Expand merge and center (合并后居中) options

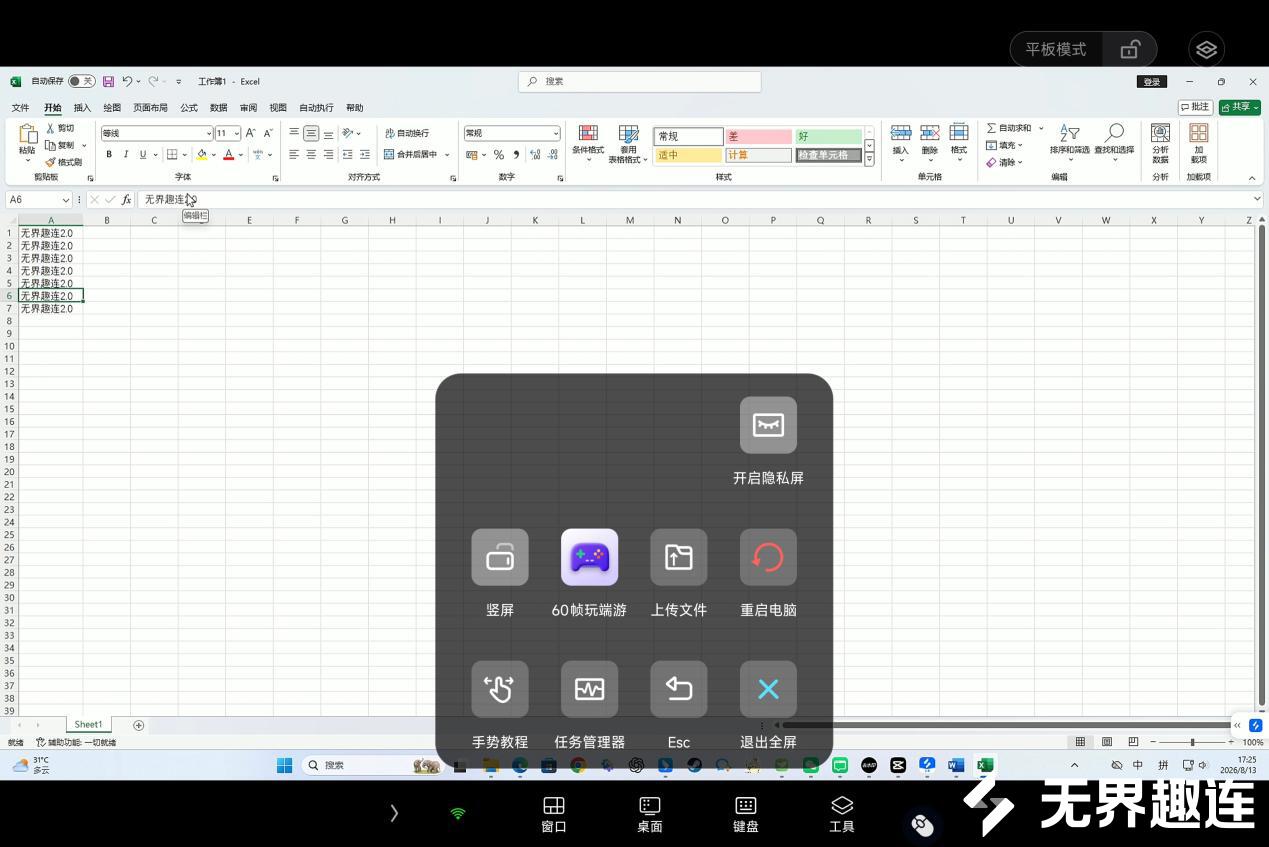[447, 155]
